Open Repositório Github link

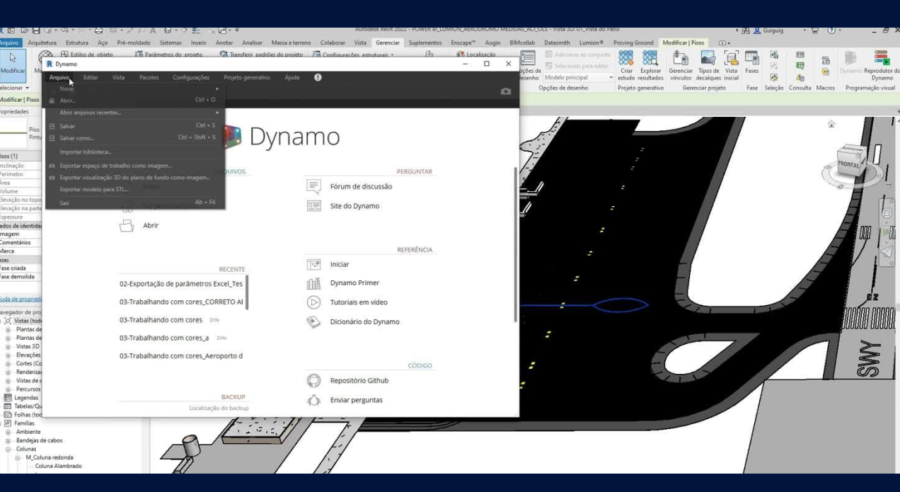(359, 381)
